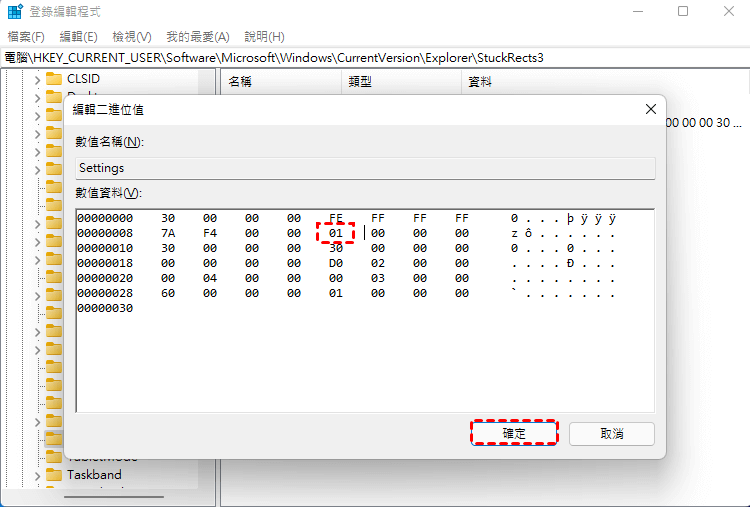
Task: Click the Registry Editor app icon in title bar
Action: point(16,12)
